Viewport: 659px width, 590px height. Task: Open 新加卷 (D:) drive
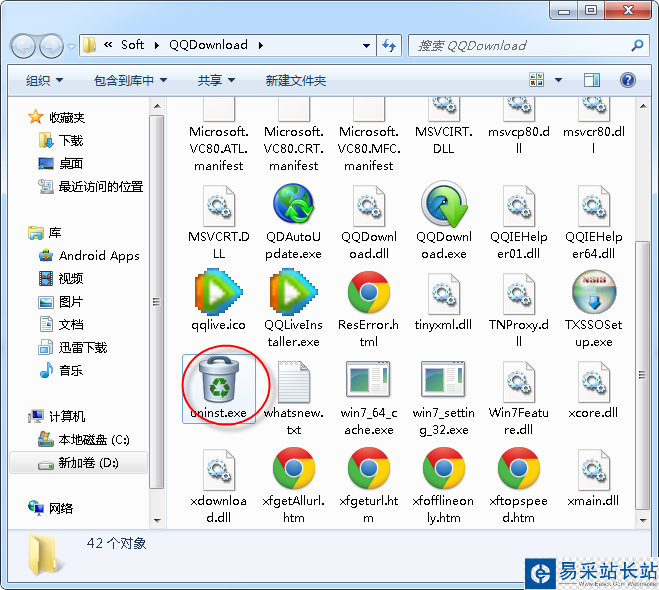click(79, 463)
